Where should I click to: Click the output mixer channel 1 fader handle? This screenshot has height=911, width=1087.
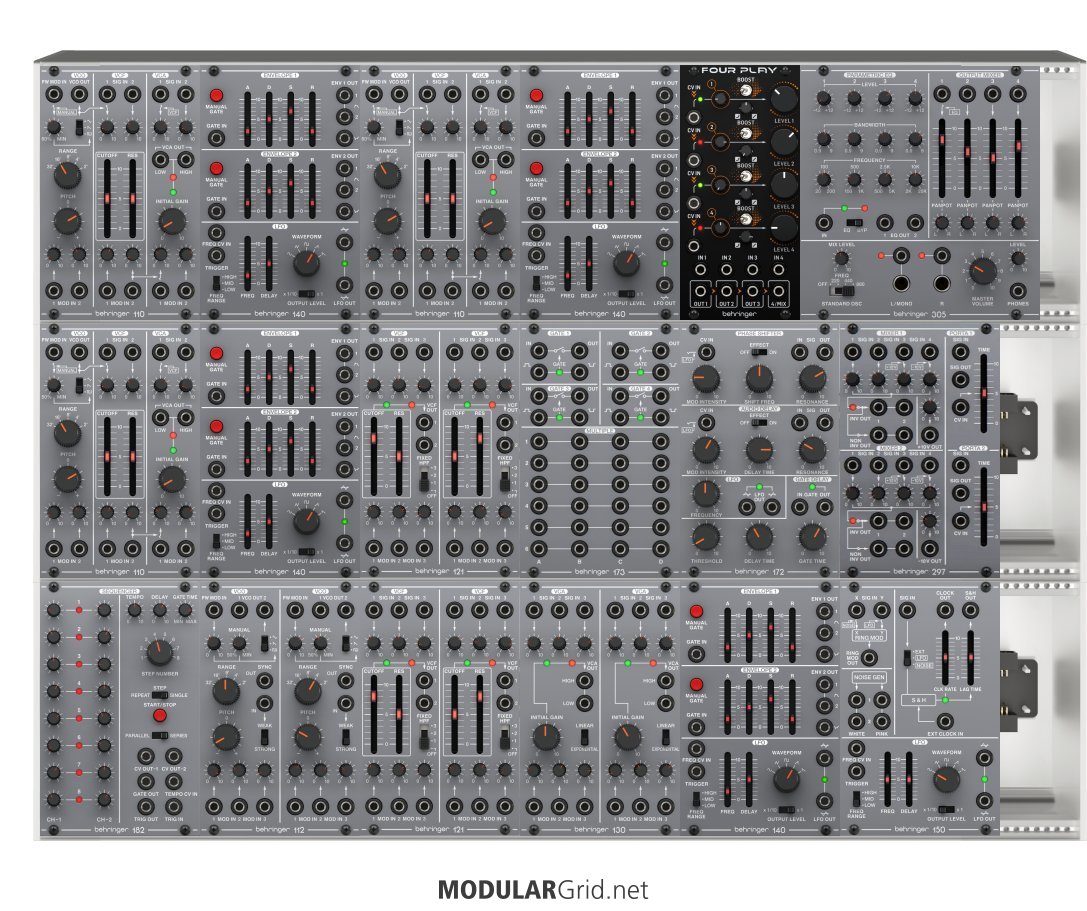point(942,141)
